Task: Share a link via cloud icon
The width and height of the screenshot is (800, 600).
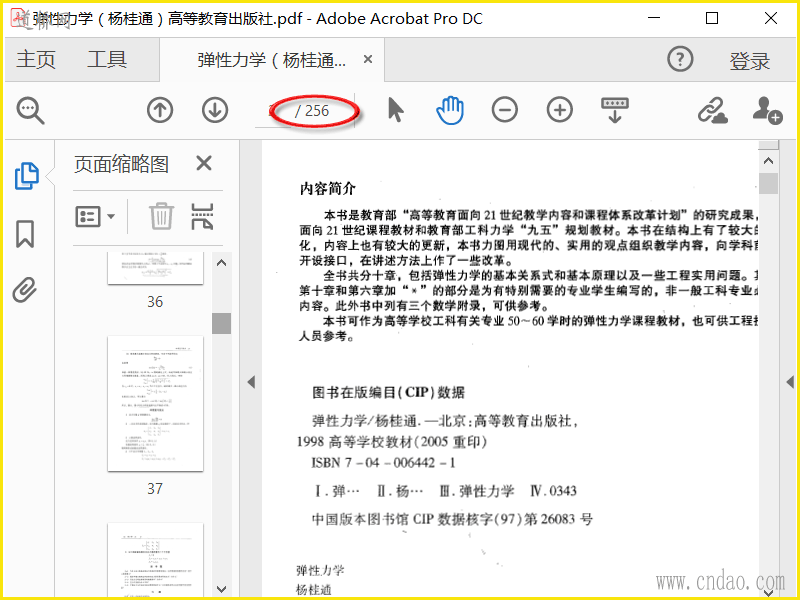Action: 713,110
